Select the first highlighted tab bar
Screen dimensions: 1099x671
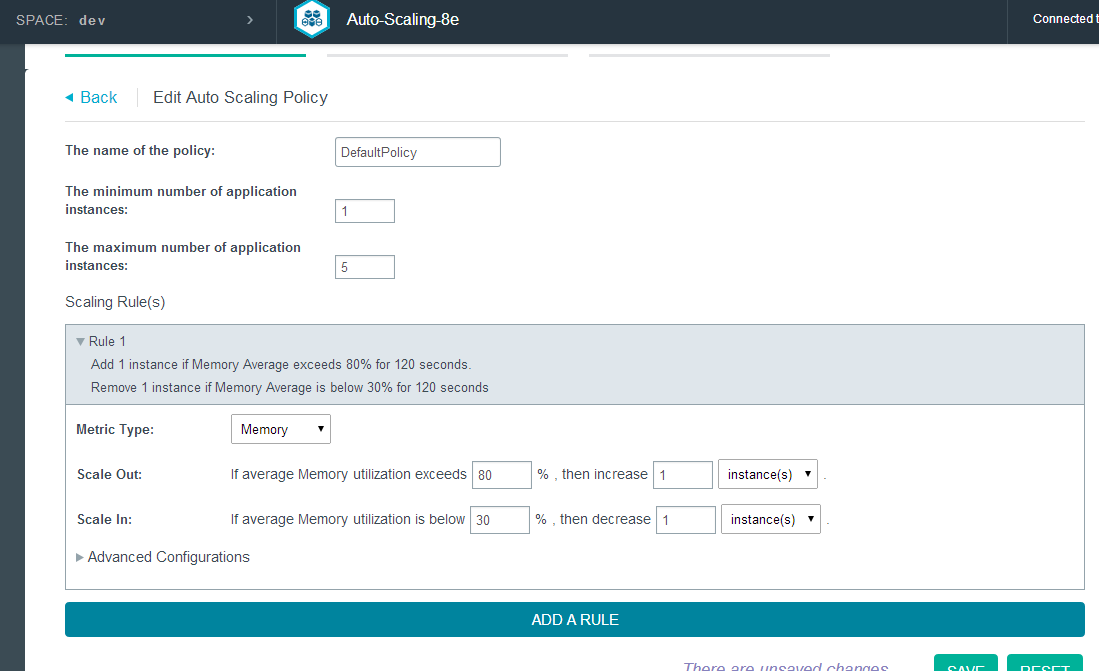[x=186, y=55]
